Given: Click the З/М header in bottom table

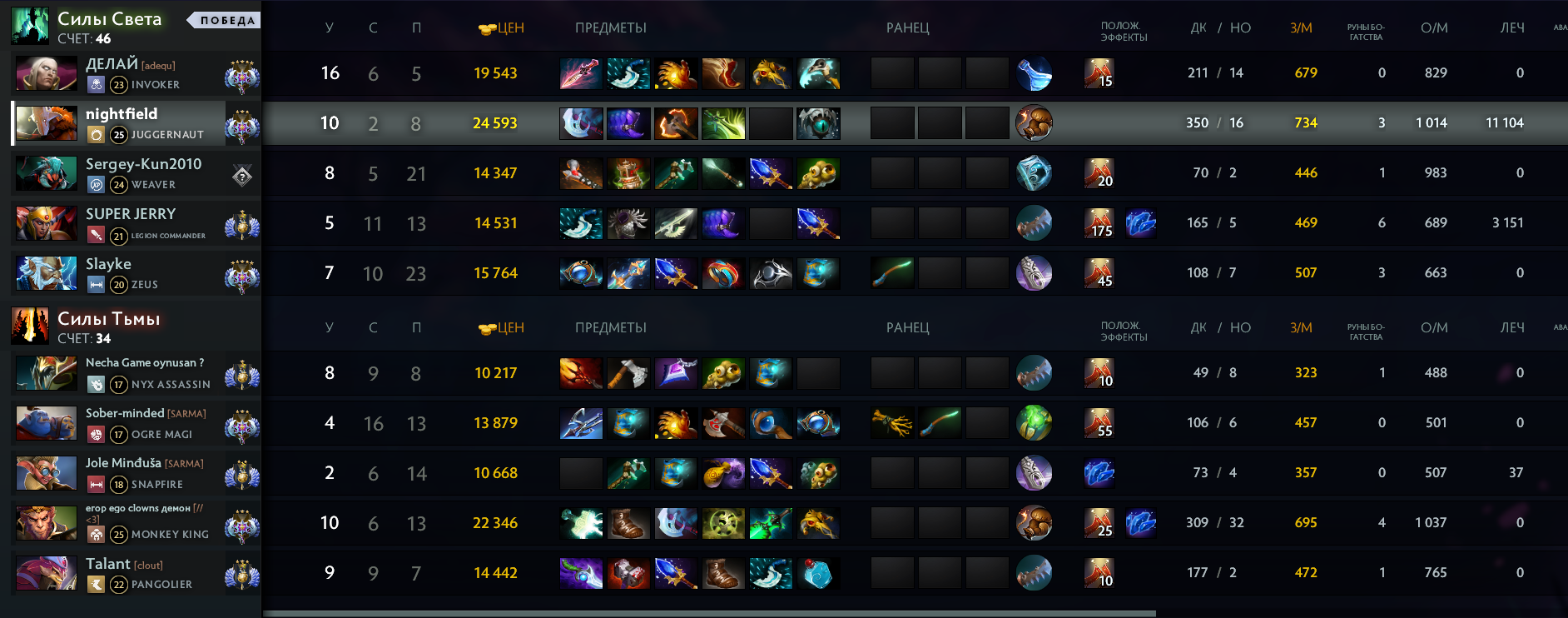Looking at the screenshot, I should coord(1301,327).
